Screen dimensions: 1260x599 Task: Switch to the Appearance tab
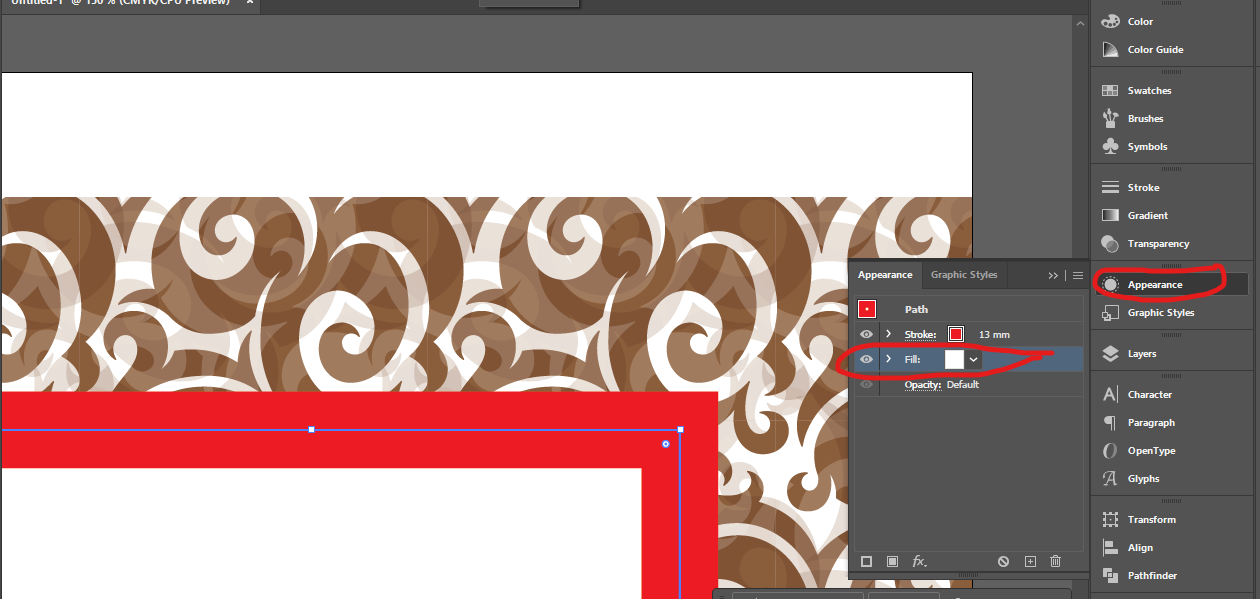pyautogui.click(x=885, y=275)
